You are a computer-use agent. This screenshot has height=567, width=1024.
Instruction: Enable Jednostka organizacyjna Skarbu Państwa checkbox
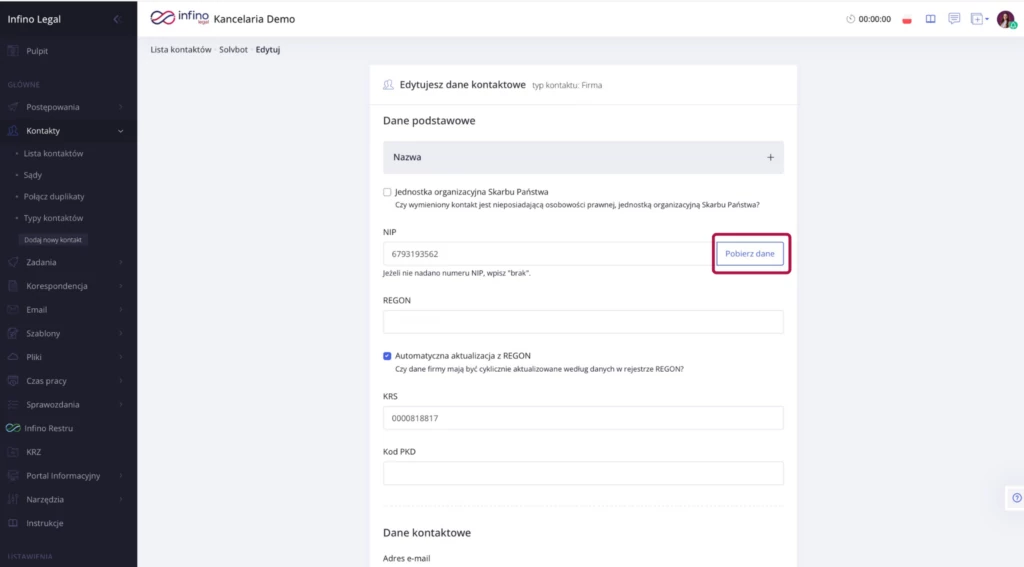(x=387, y=192)
